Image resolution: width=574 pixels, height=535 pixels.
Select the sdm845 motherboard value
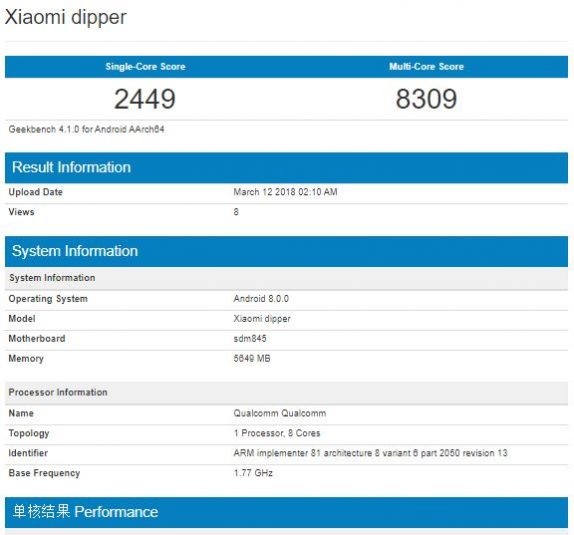[x=250, y=339]
